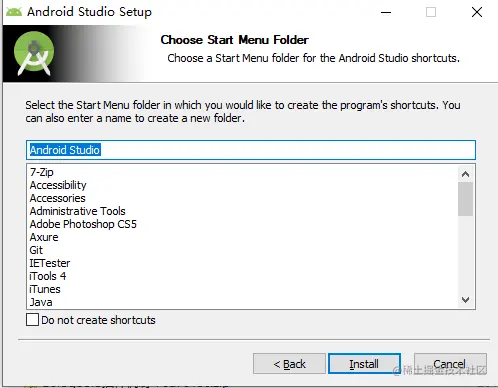Image resolution: width=498 pixels, height=388 pixels.
Task: Click the Start Menu folder name field
Action: 251,150
